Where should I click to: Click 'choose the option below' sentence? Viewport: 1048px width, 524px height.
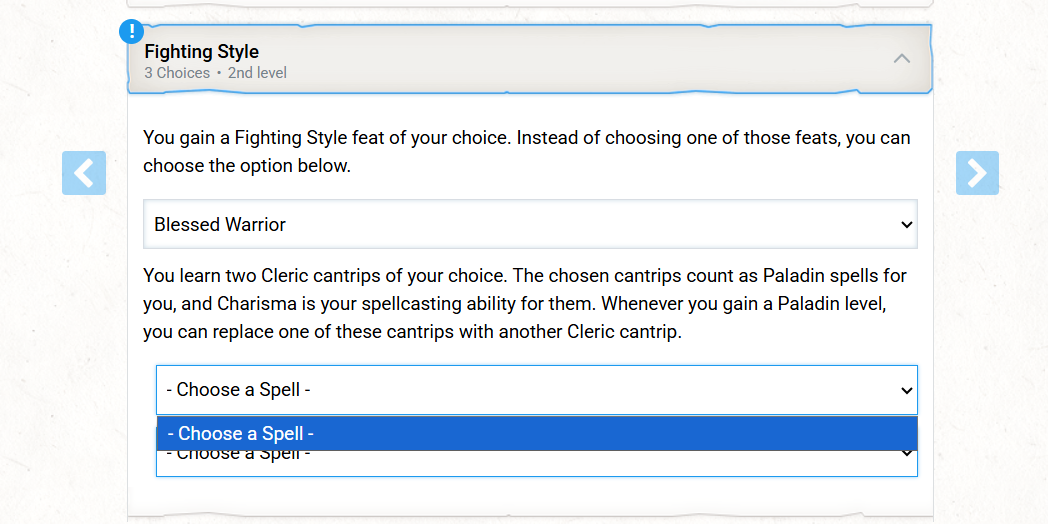coord(247,166)
